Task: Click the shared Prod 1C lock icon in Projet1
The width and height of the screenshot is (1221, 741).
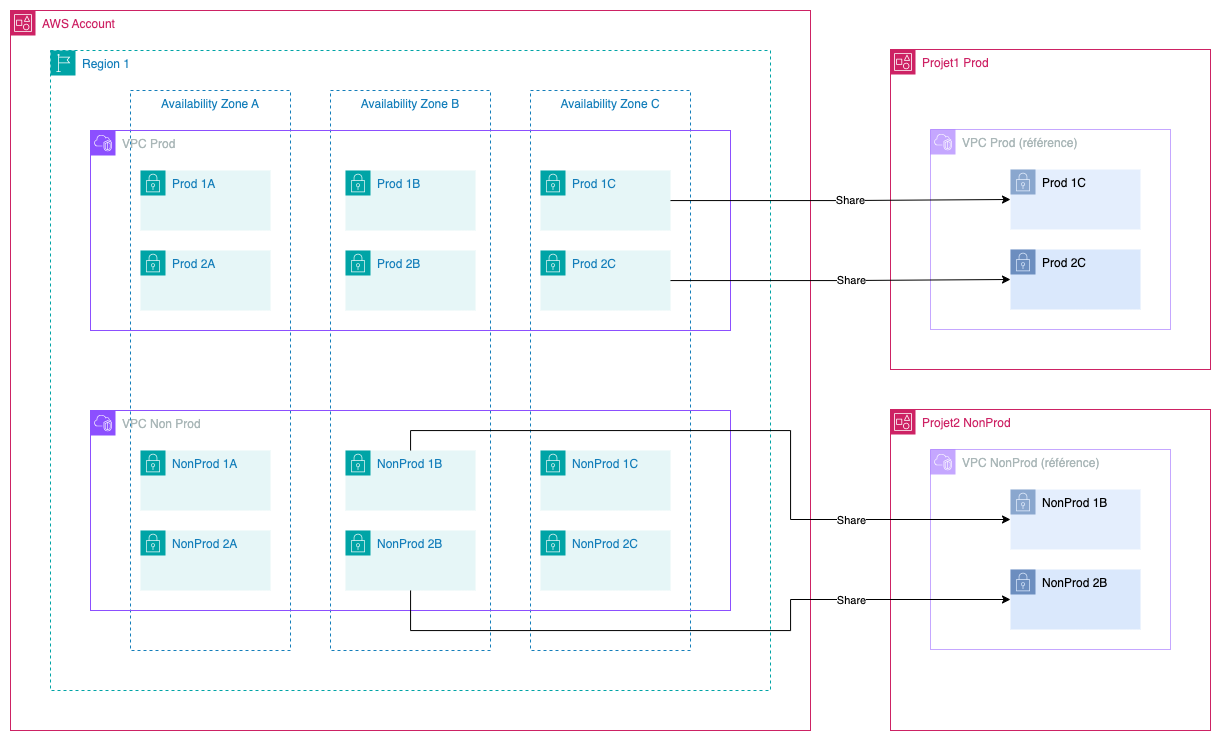Action: (x=1023, y=182)
